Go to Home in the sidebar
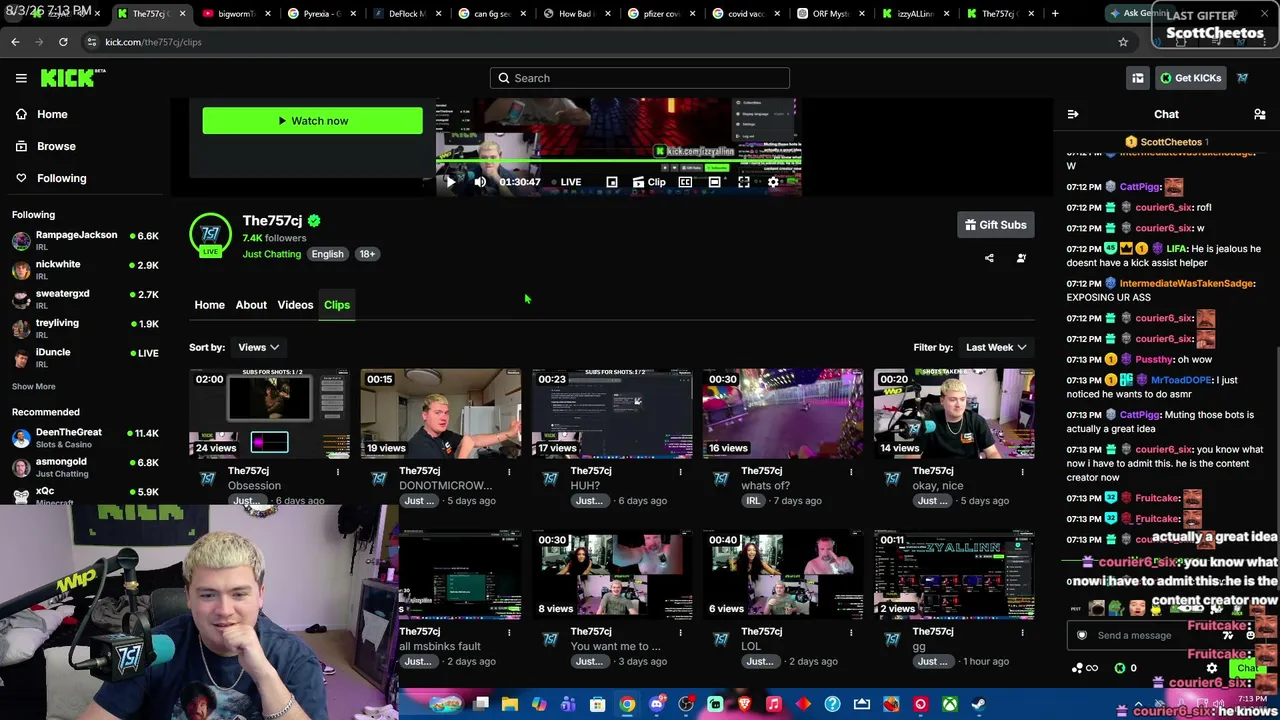This screenshot has height=720, width=1280. coord(52,114)
